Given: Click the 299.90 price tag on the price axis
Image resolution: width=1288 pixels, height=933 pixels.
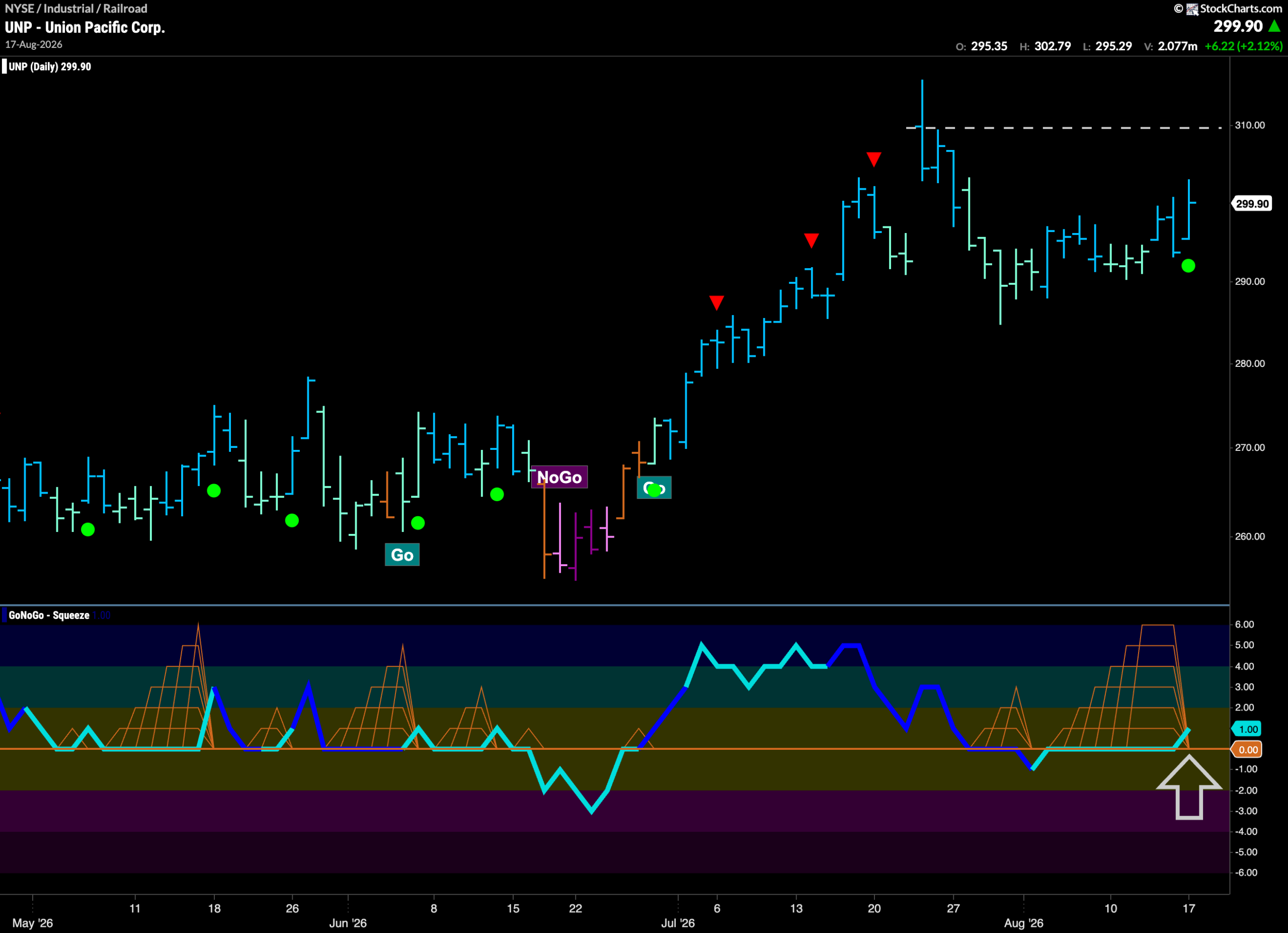Looking at the screenshot, I should tap(1252, 204).
